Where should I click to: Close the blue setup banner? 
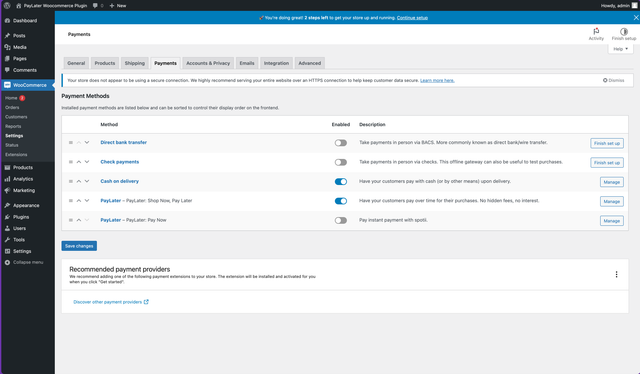coord(636,18)
